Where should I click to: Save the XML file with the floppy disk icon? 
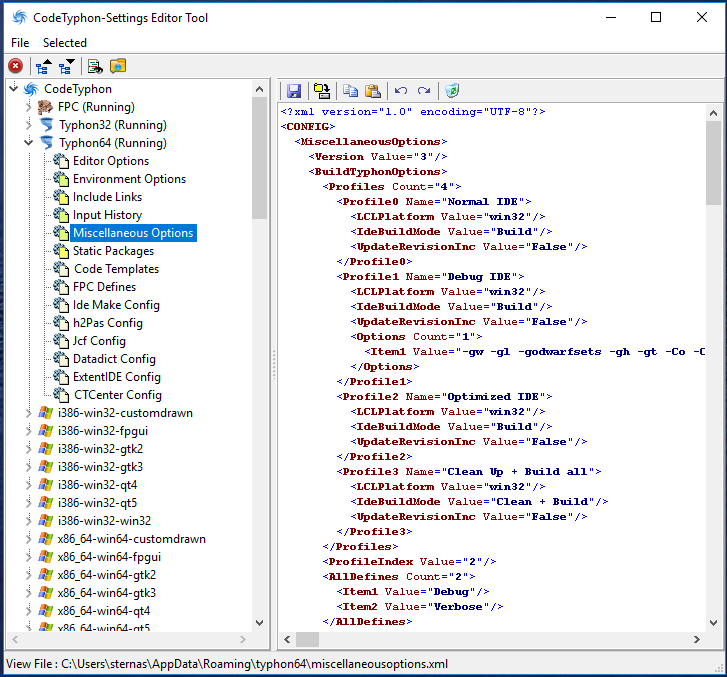(294, 91)
